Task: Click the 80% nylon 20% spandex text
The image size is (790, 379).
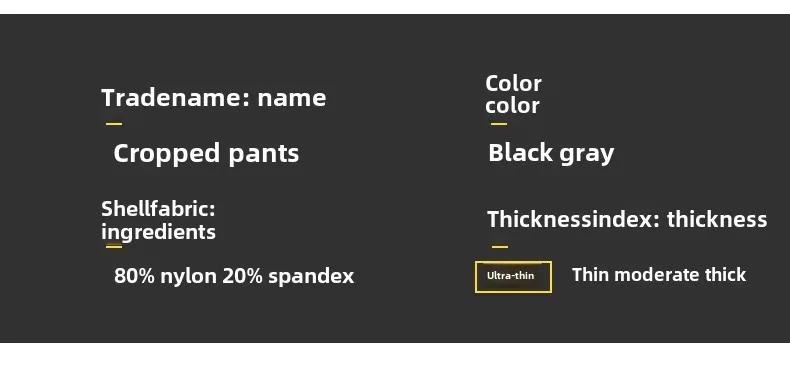Action: coord(234,276)
